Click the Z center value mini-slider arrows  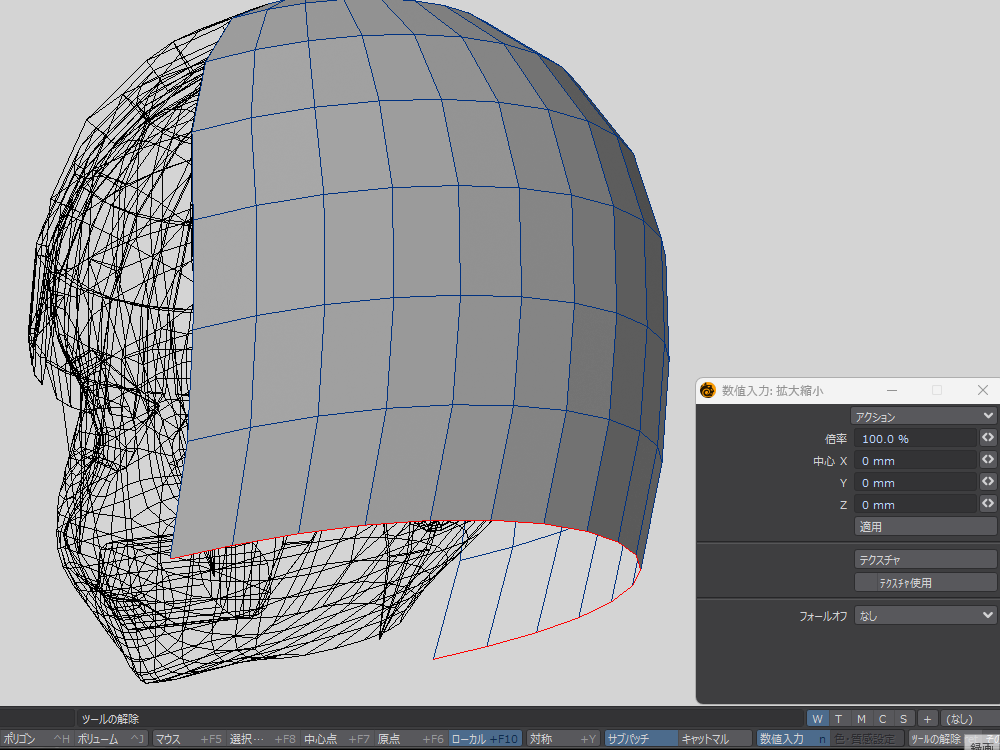(x=987, y=504)
